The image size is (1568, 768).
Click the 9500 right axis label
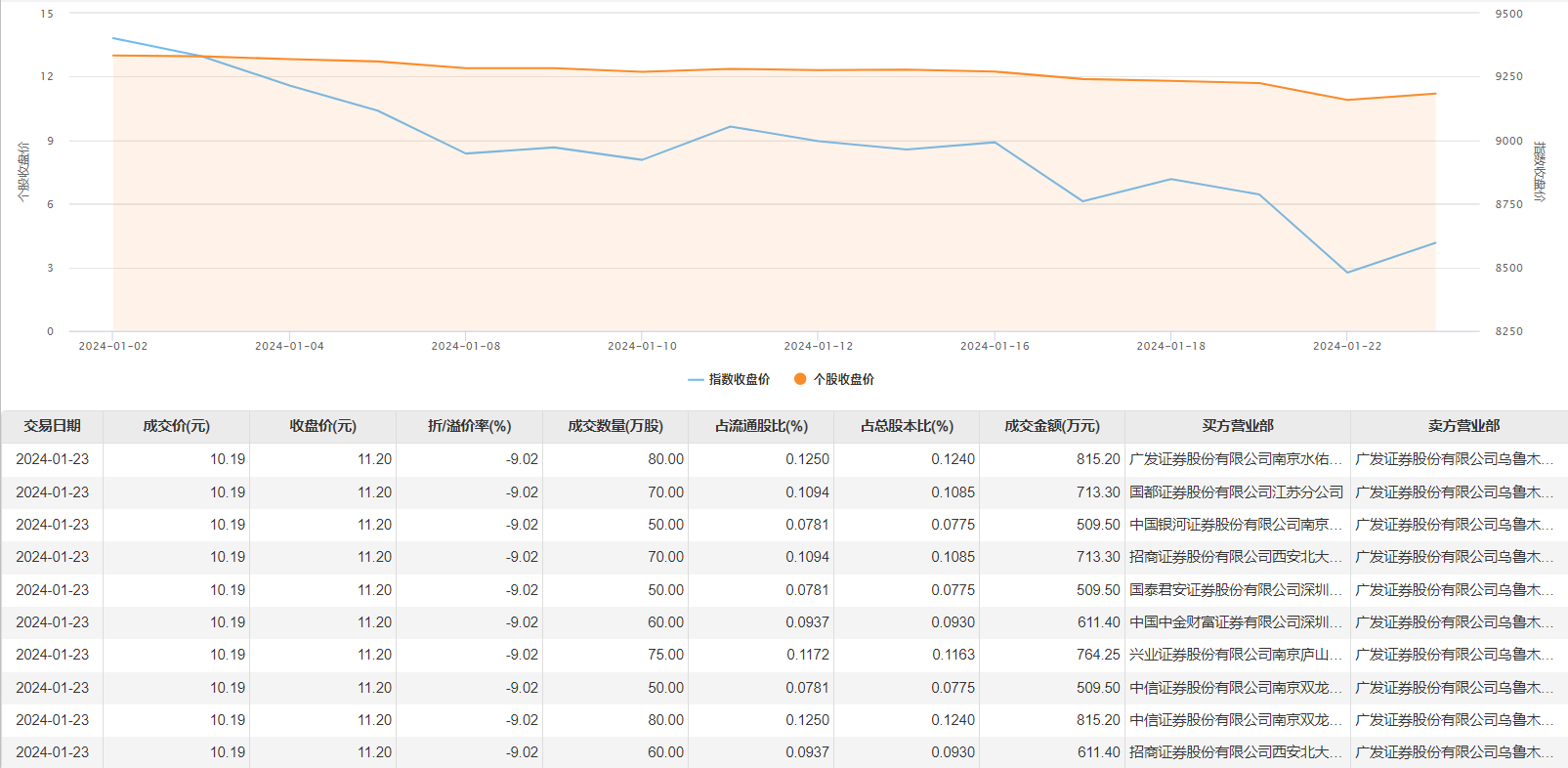click(x=1508, y=14)
